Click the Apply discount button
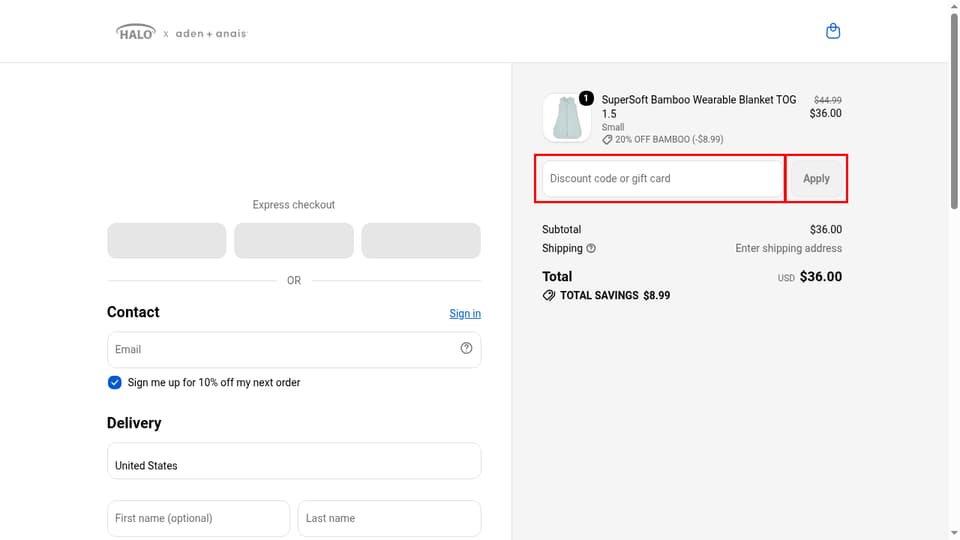This screenshot has width=960, height=540. pyautogui.click(x=816, y=178)
